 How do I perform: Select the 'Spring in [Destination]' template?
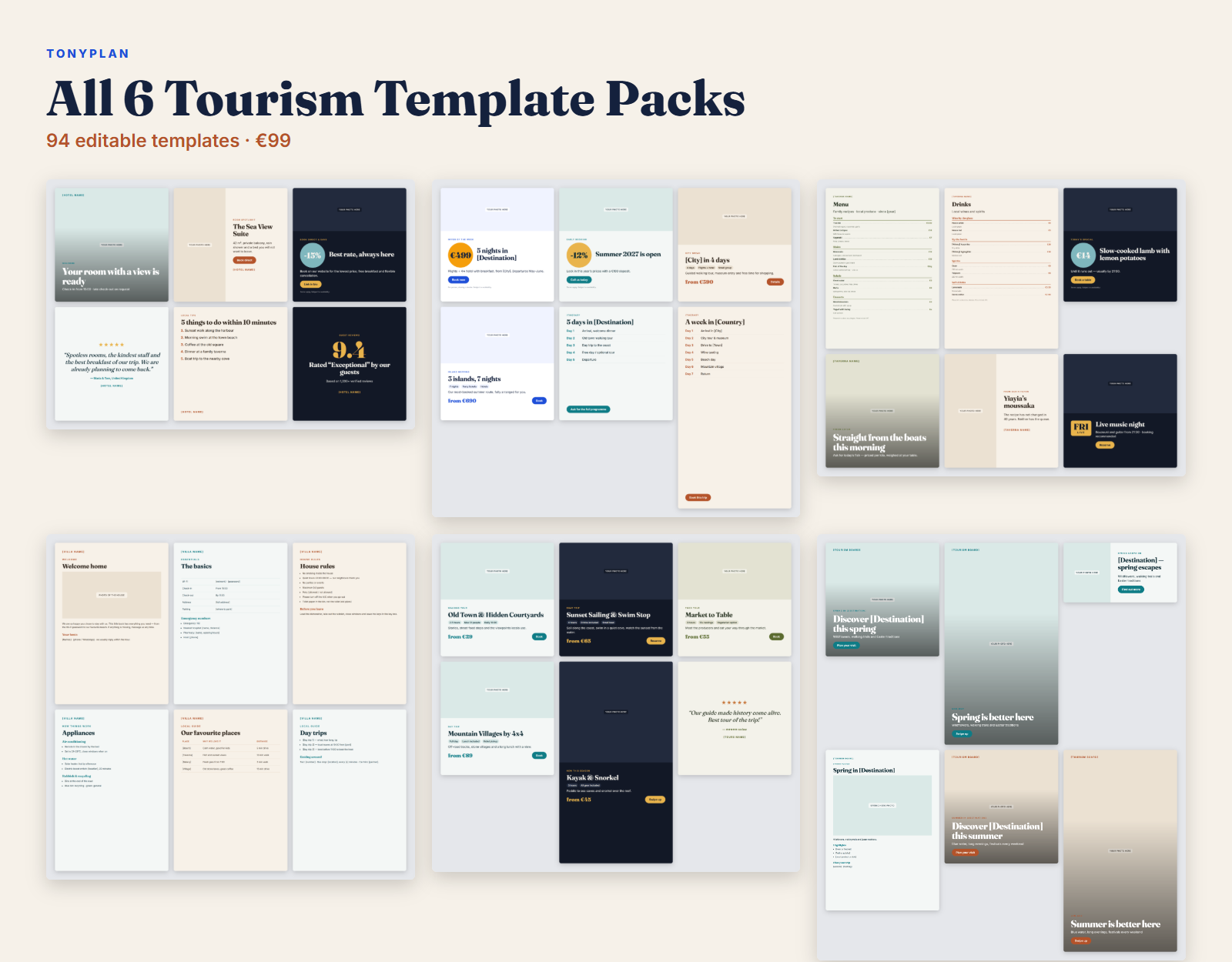tap(882, 830)
